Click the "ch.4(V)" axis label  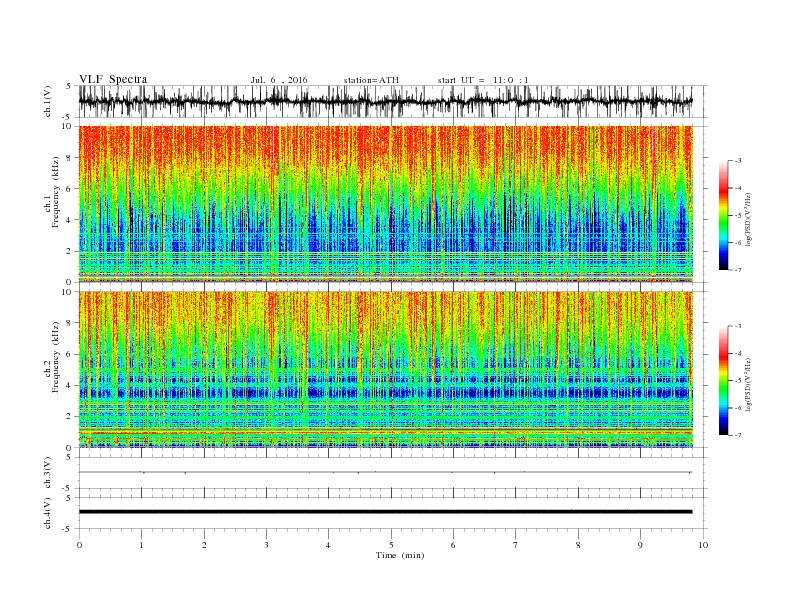tap(48, 514)
